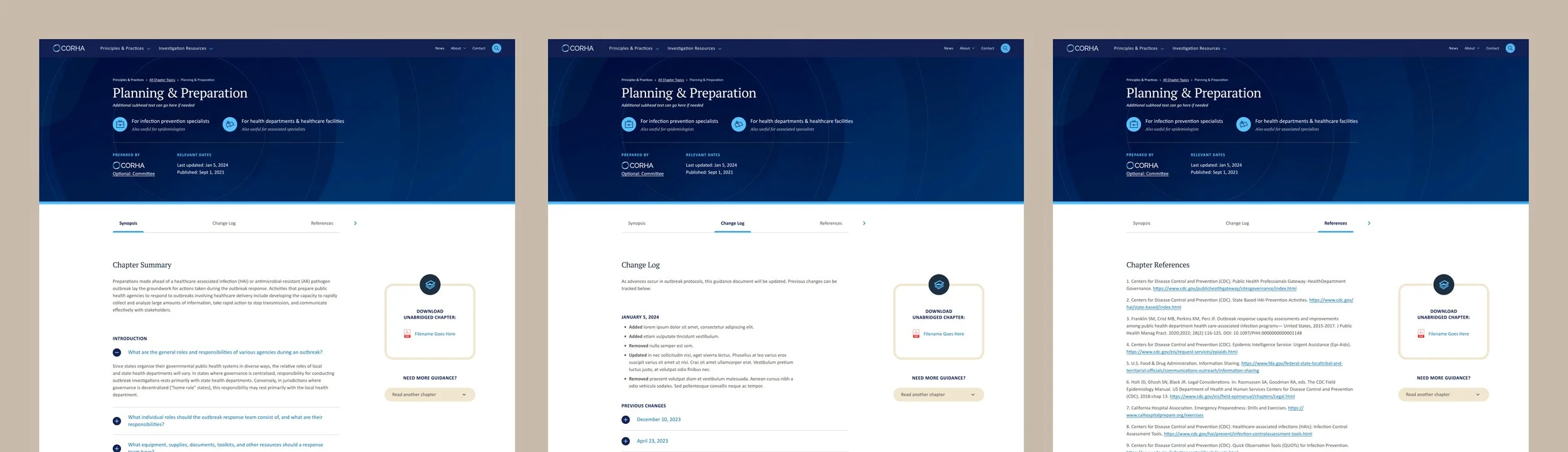Select the Change Log tab on right page
This screenshot has height=452, width=1568.
coord(1237,223)
